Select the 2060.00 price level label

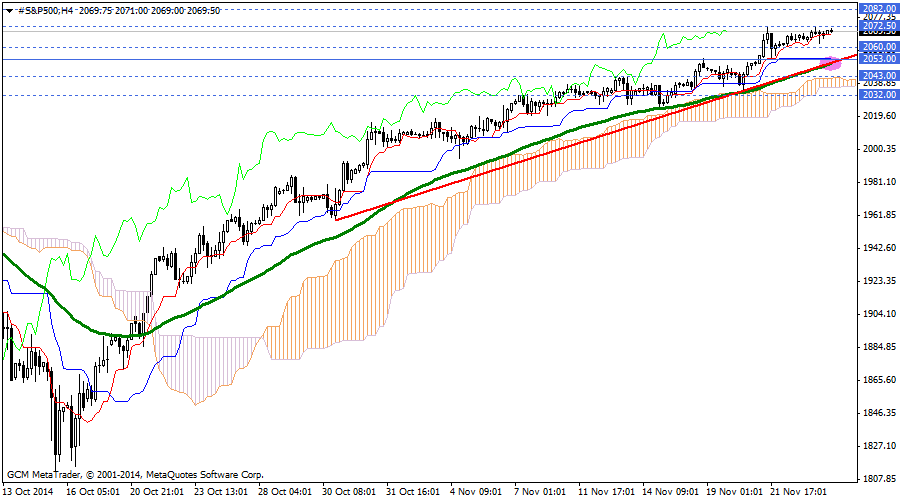[x=879, y=46]
